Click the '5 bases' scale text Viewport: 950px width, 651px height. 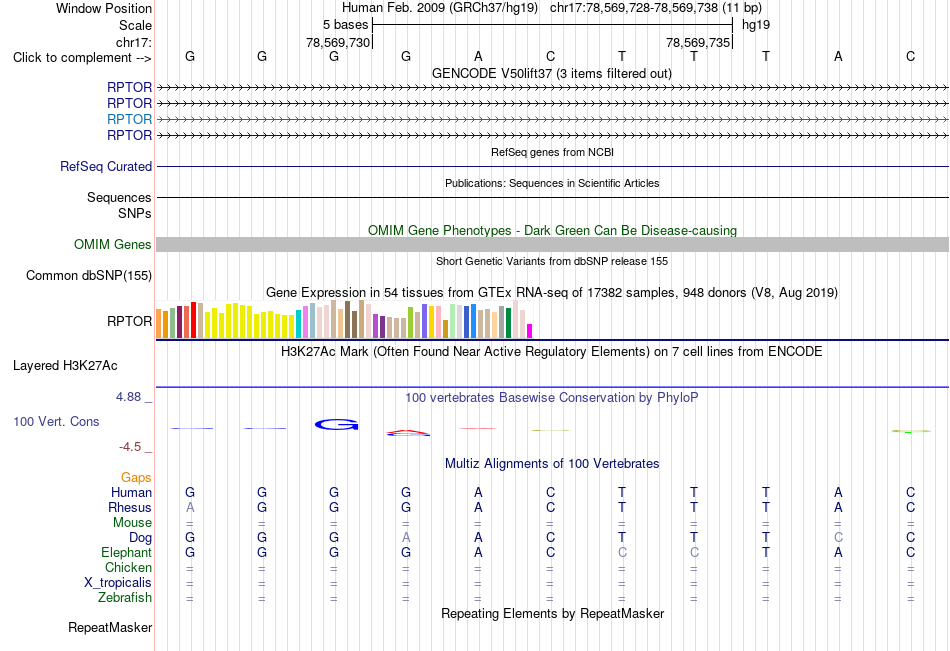coord(345,25)
